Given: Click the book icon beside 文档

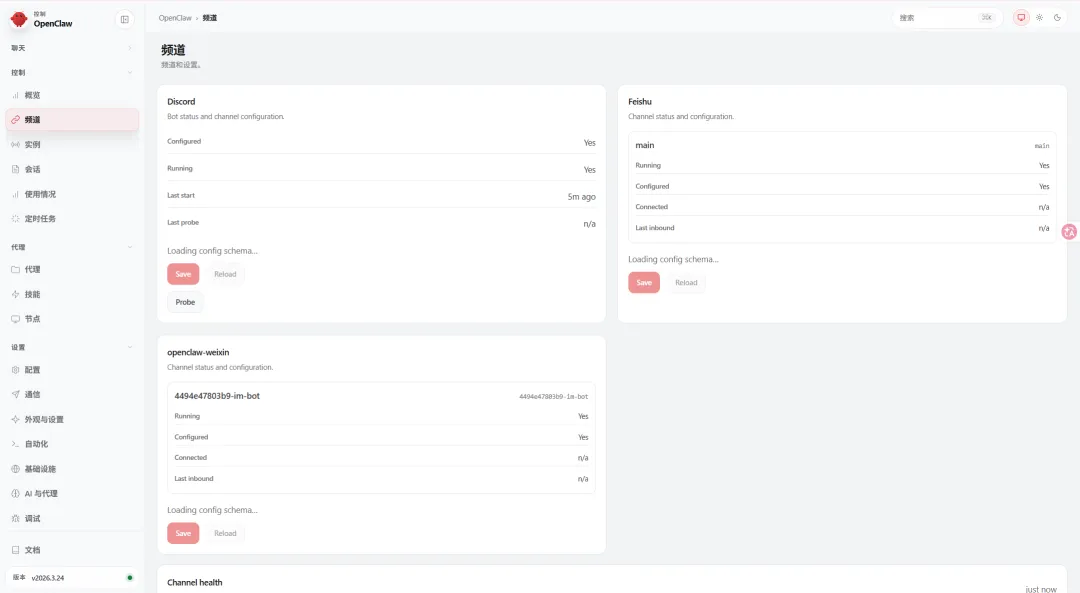Looking at the screenshot, I should pyautogui.click(x=15, y=550).
